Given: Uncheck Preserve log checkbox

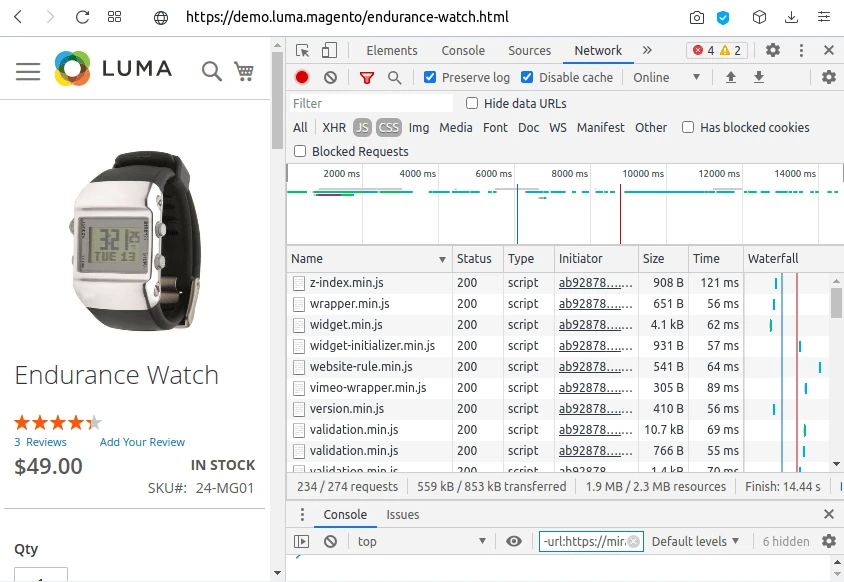Looking at the screenshot, I should point(430,77).
